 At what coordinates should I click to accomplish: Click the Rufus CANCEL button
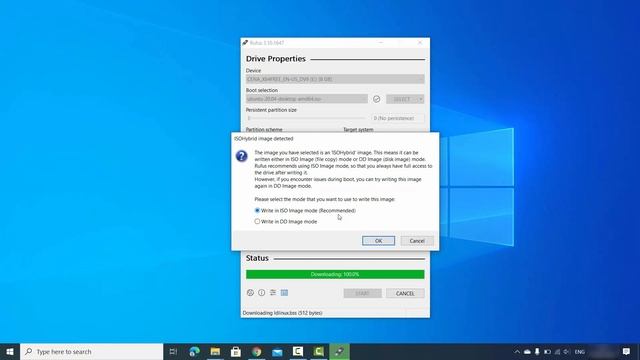[x=405, y=293]
